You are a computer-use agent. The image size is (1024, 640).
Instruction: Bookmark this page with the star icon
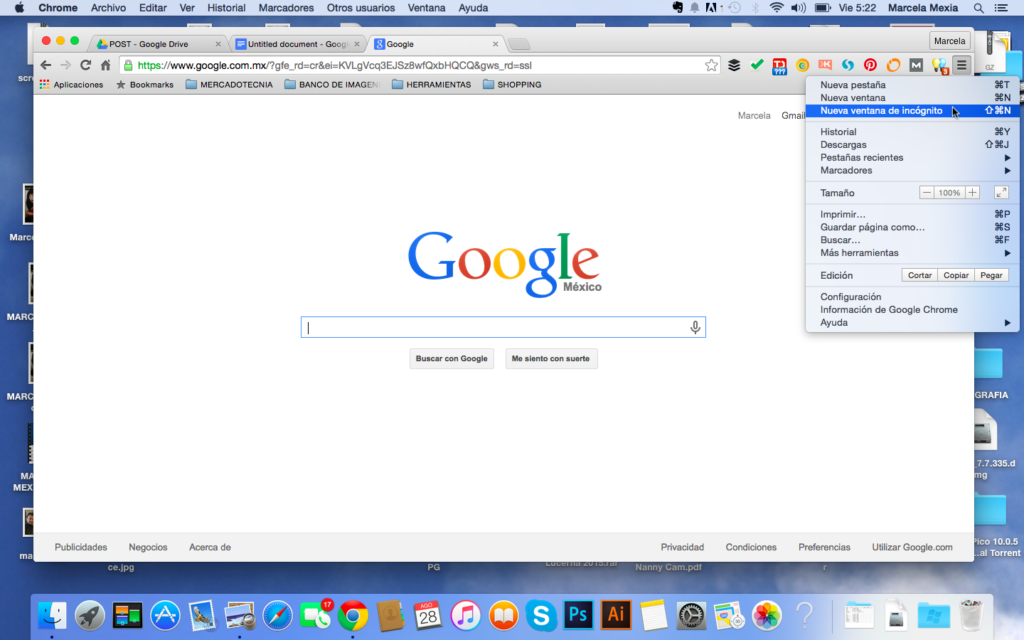[711, 65]
